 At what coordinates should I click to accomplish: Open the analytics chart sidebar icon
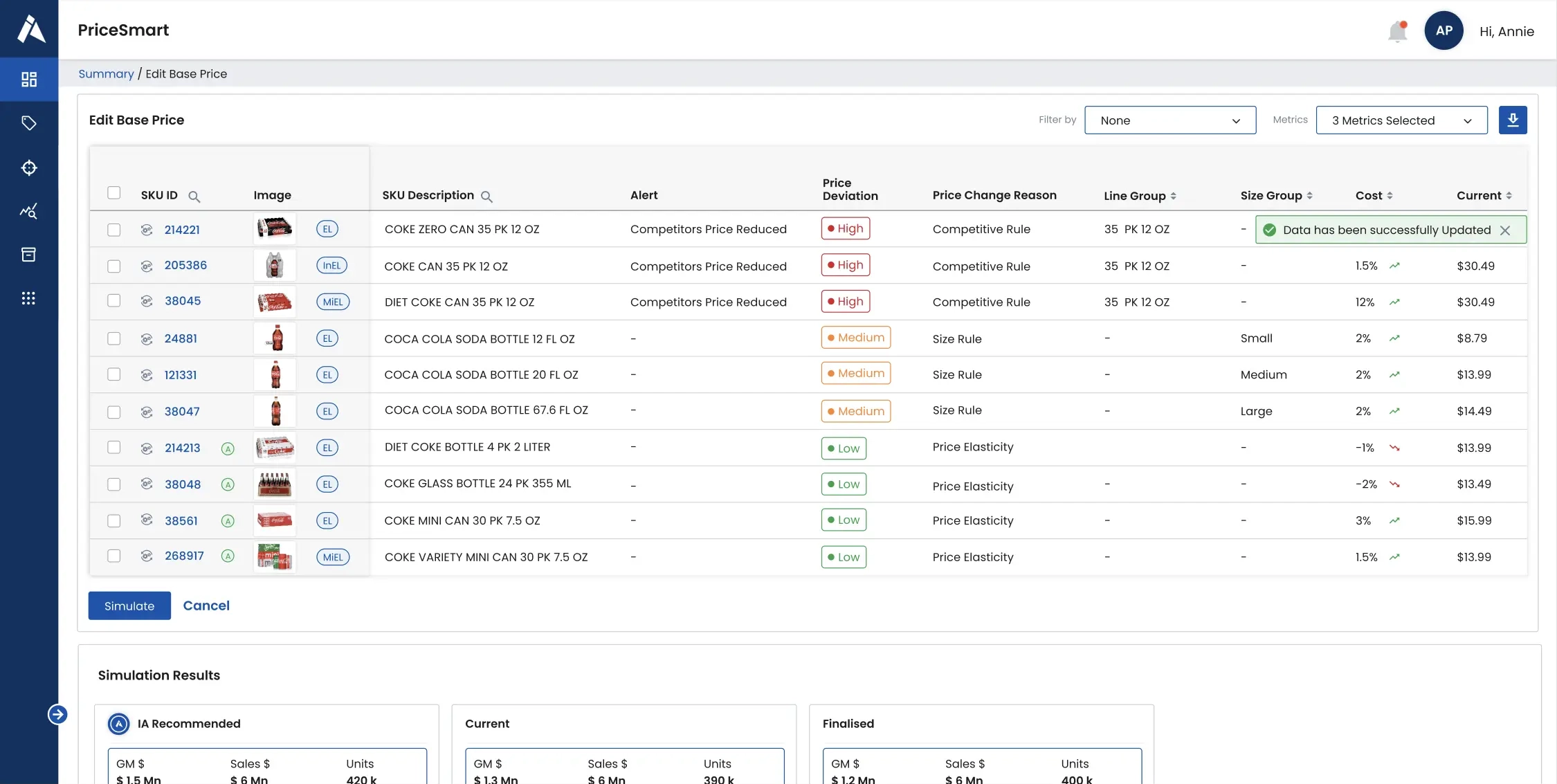click(29, 211)
